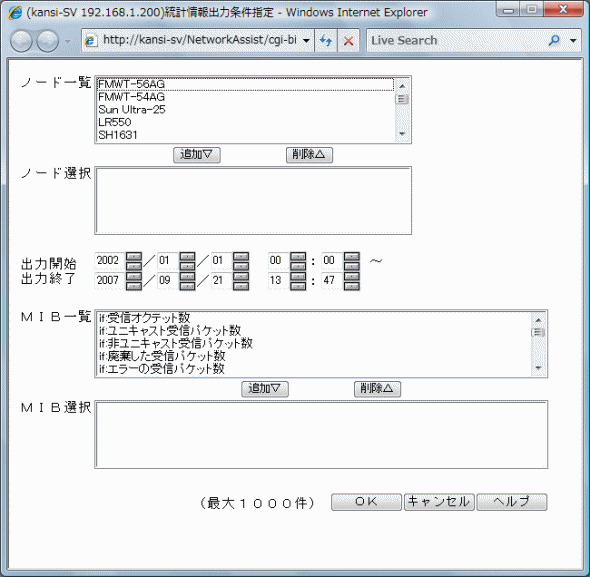Image resolution: width=590 pixels, height=577 pixels.
Task: Select SH1631 in node list
Action: pos(245,135)
